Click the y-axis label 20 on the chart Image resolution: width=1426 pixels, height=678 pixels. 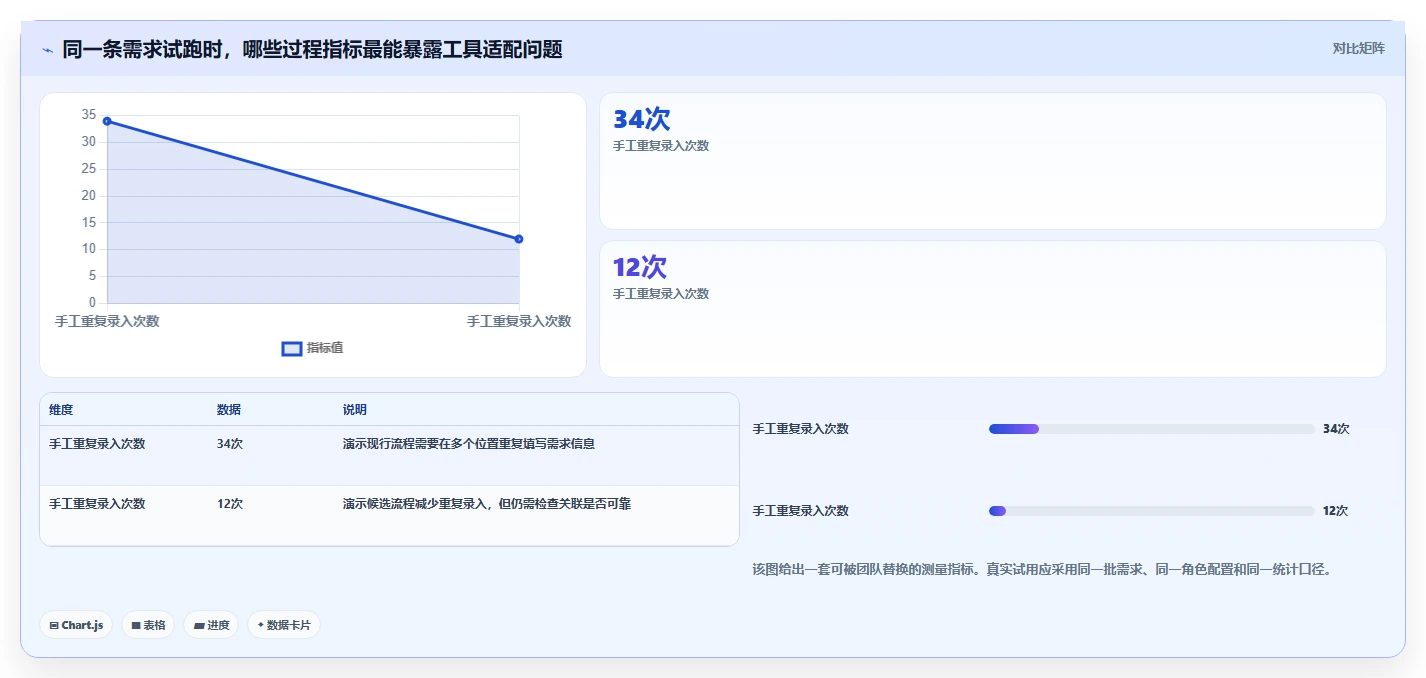click(89, 196)
